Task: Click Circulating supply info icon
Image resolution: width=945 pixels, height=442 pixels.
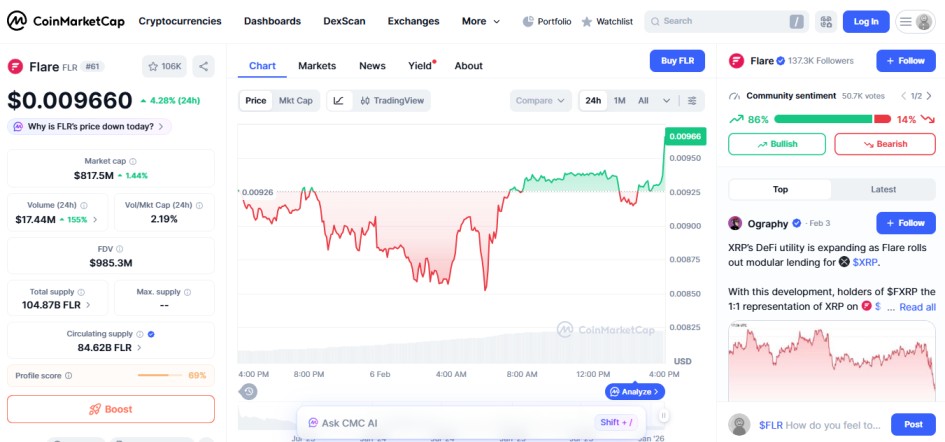Action: (x=140, y=334)
